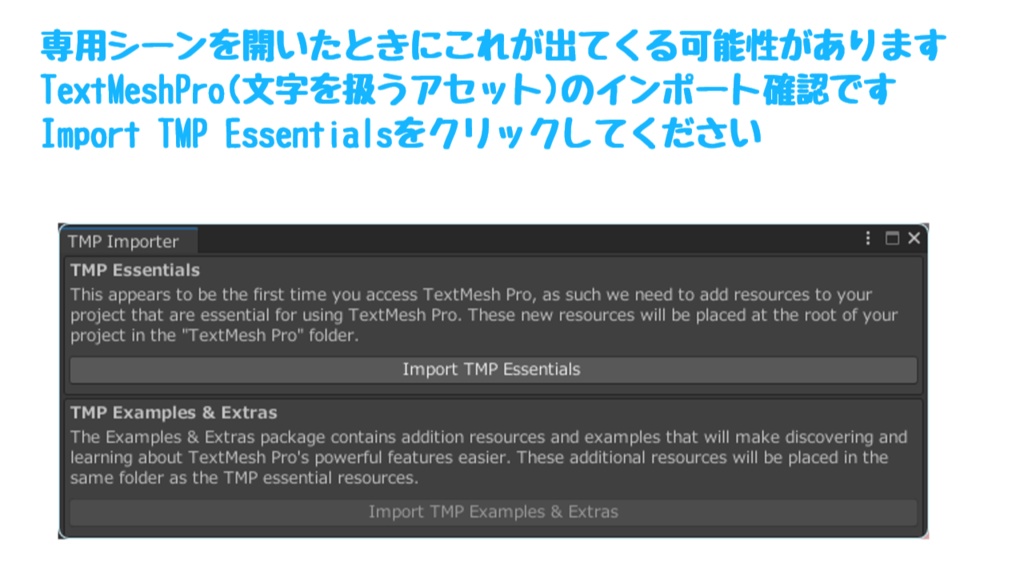Click the TMP Essentials description paragraph
The height and width of the screenshot is (576, 1024).
[484, 315]
